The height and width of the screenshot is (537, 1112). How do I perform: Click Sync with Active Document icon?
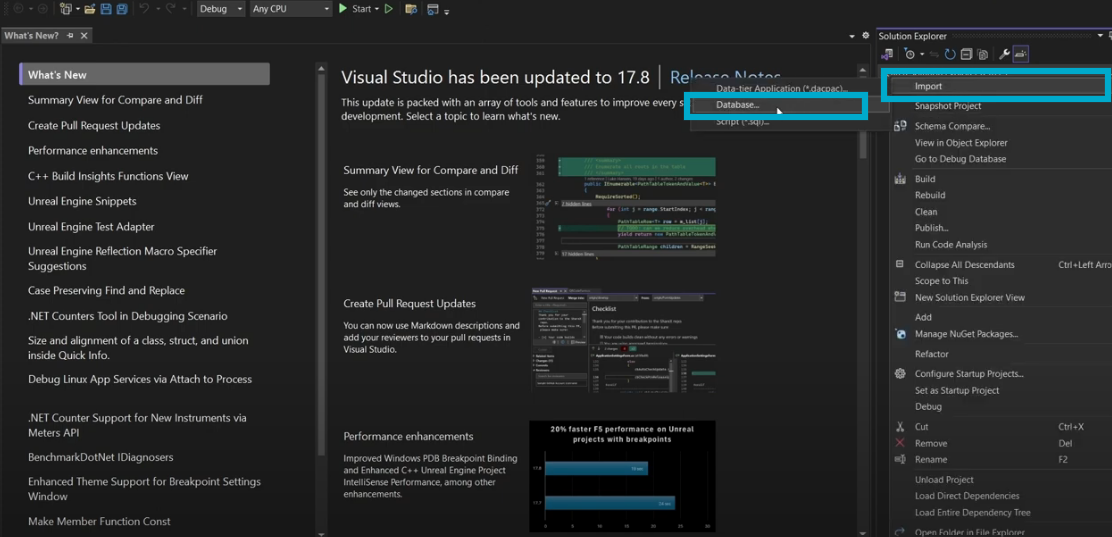pyautogui.click(x=934, y=54)
